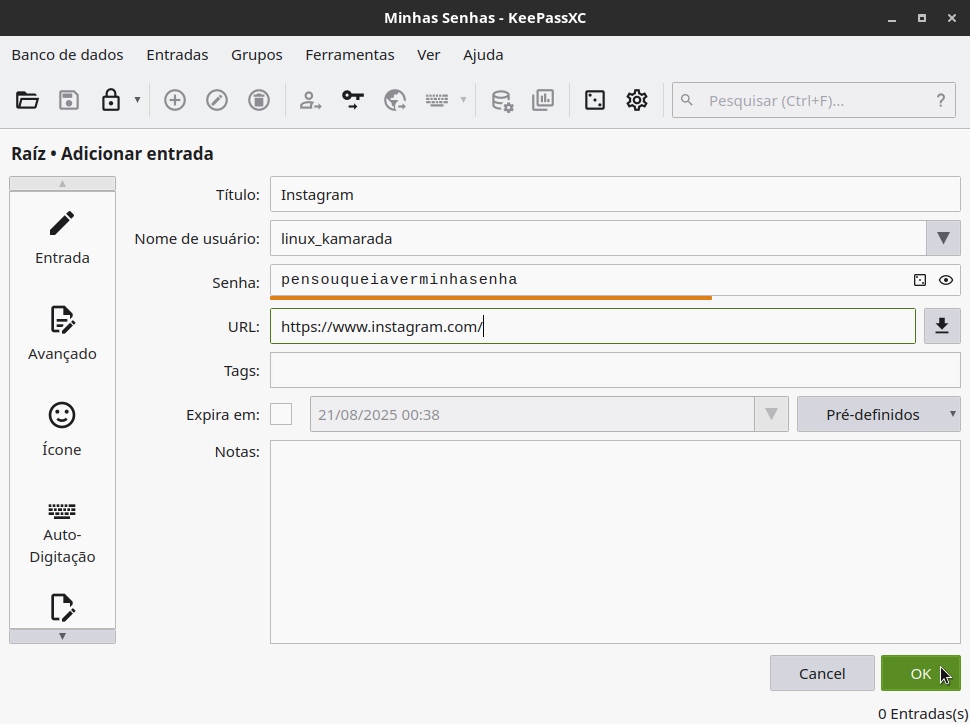
Task: Open the Auto-Type toolbar dropdown arrow
Action: point(463,100)
